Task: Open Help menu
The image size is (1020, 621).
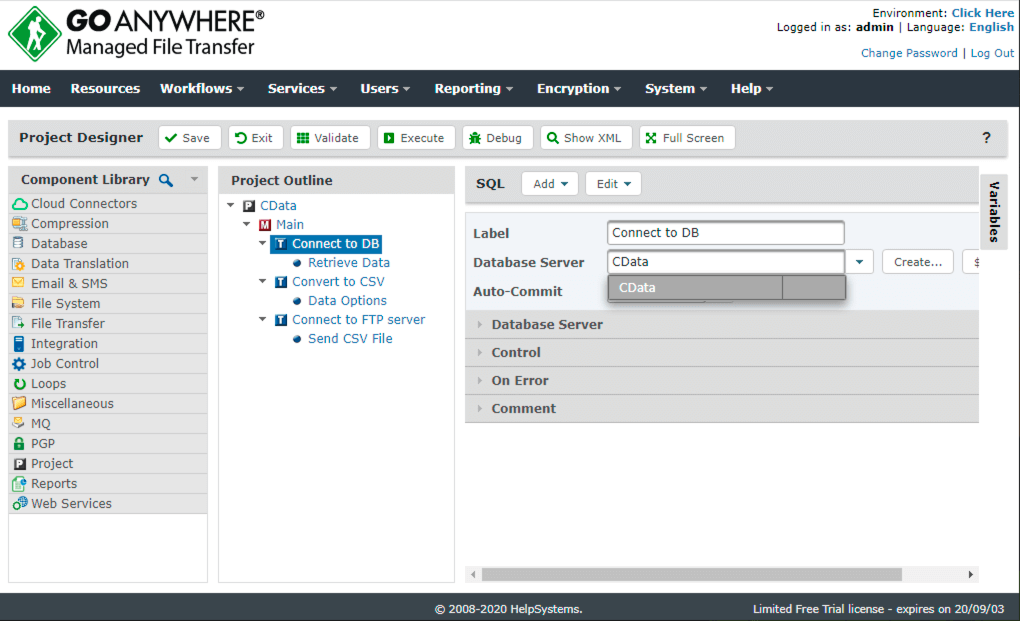Action: pyautogui.click(x=752, y=88)
